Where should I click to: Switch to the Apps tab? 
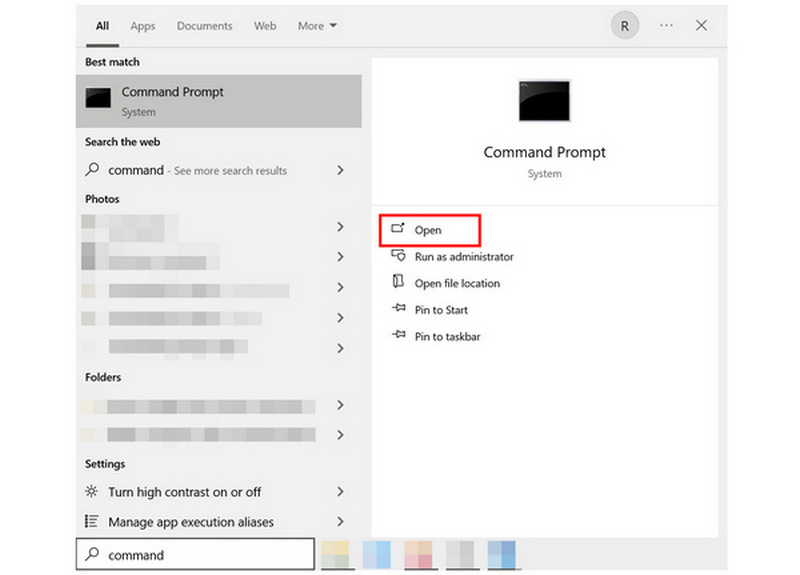click(x=143, y=26)
